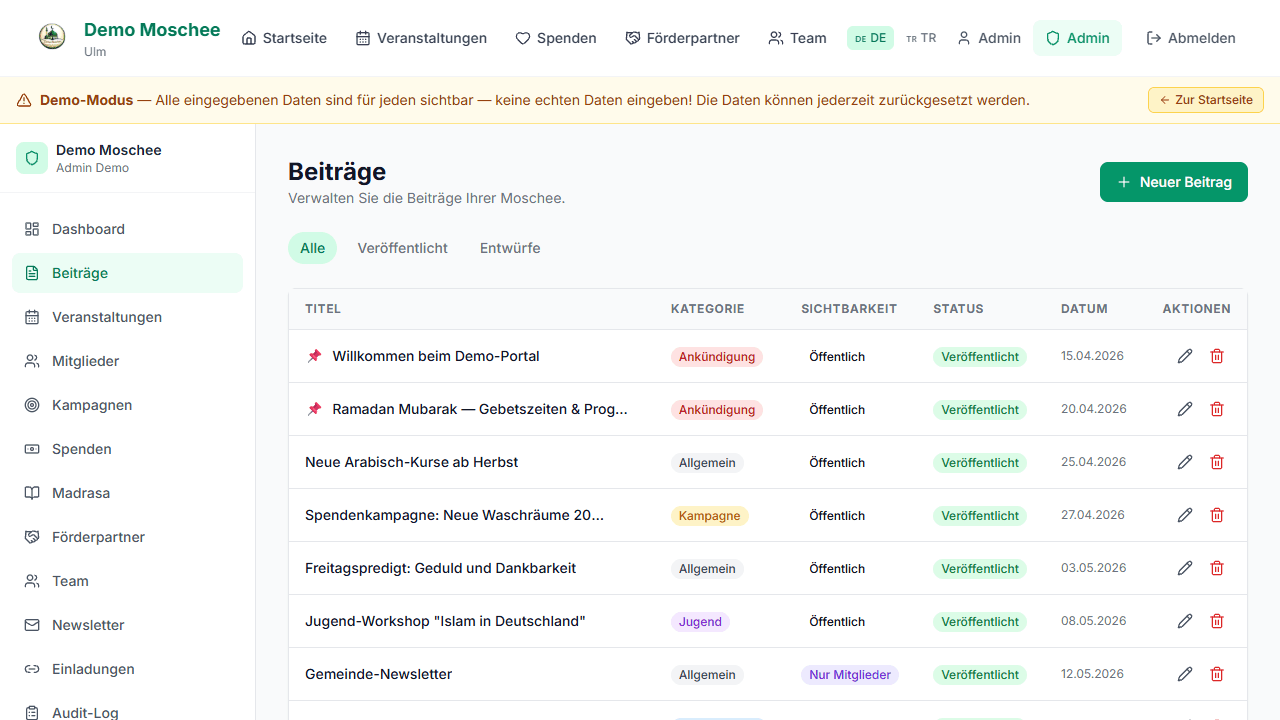Delete the Freitagspredigt post via trash icon
Screen dimensions: 1280x720
(1217, 568)
